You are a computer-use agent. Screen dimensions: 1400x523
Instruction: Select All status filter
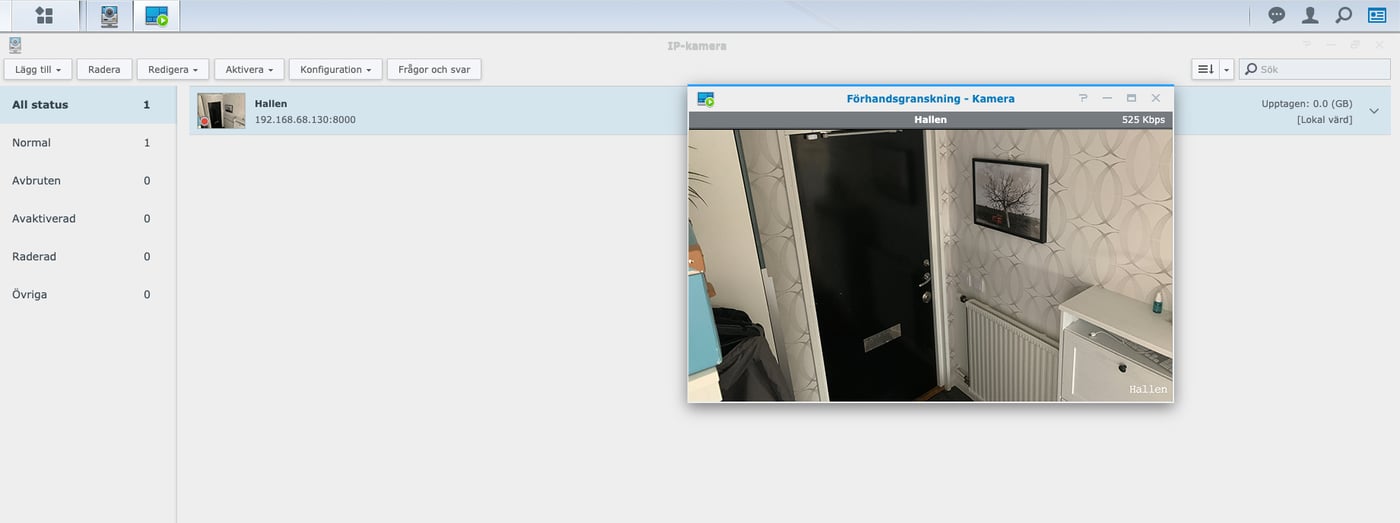(88, 104)
